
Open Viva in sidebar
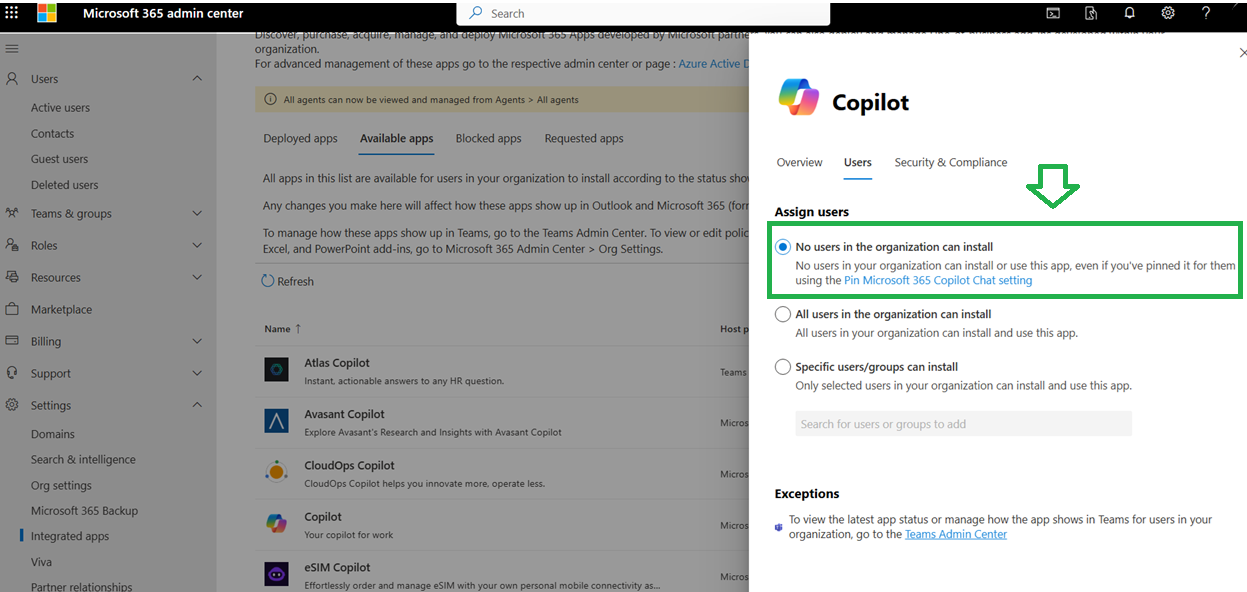[x=41, y=562]
